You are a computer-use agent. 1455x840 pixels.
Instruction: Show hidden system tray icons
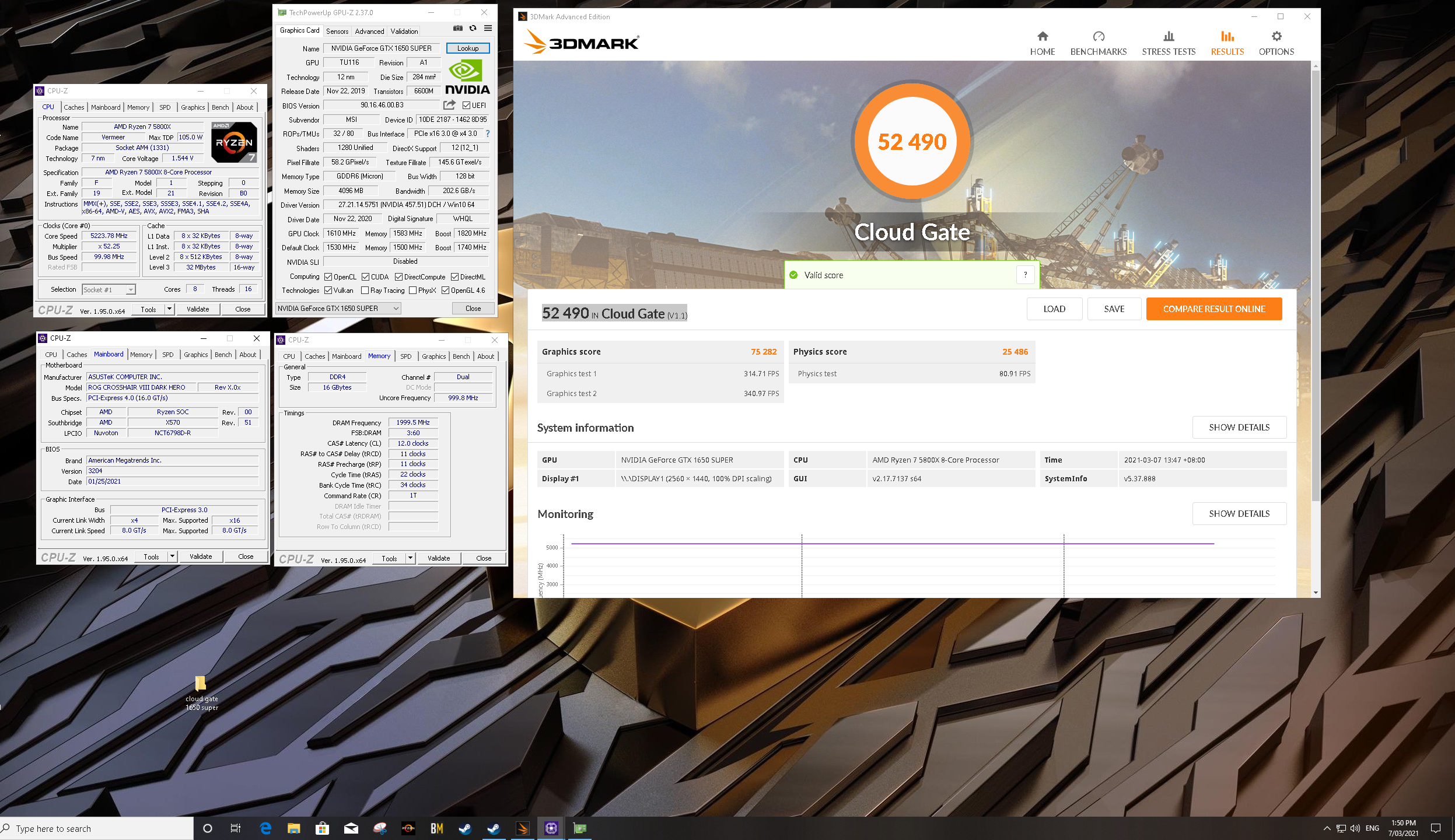point(1327,828)
